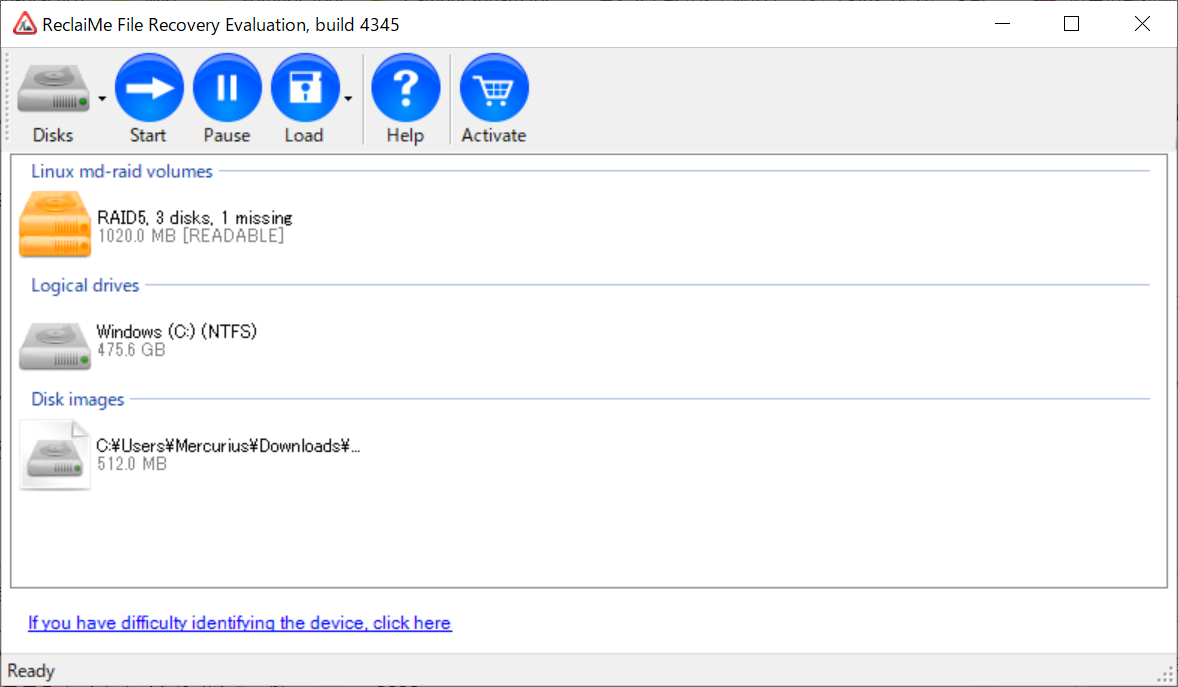Click the status bar resize grip

pyautogui.click(x=1166, y=673)
